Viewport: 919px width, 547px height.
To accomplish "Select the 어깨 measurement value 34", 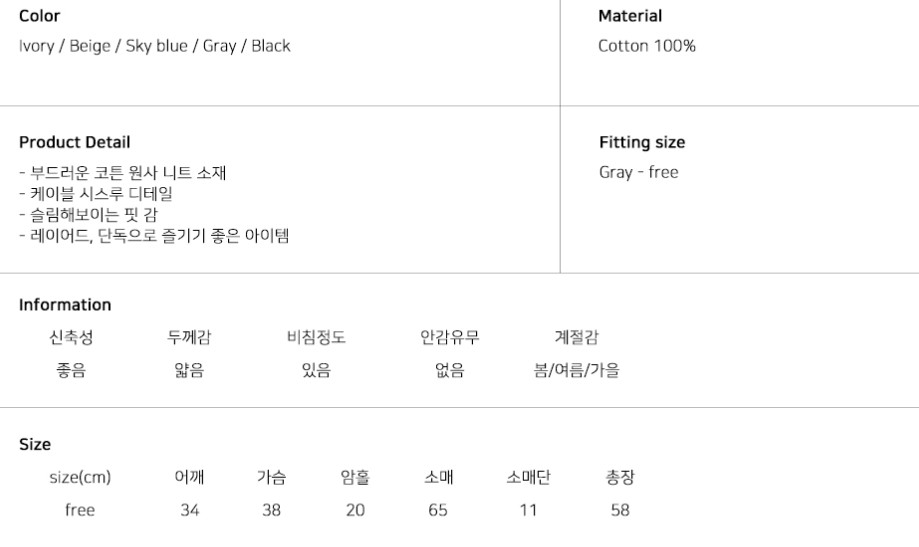I will tap(190, 511).
